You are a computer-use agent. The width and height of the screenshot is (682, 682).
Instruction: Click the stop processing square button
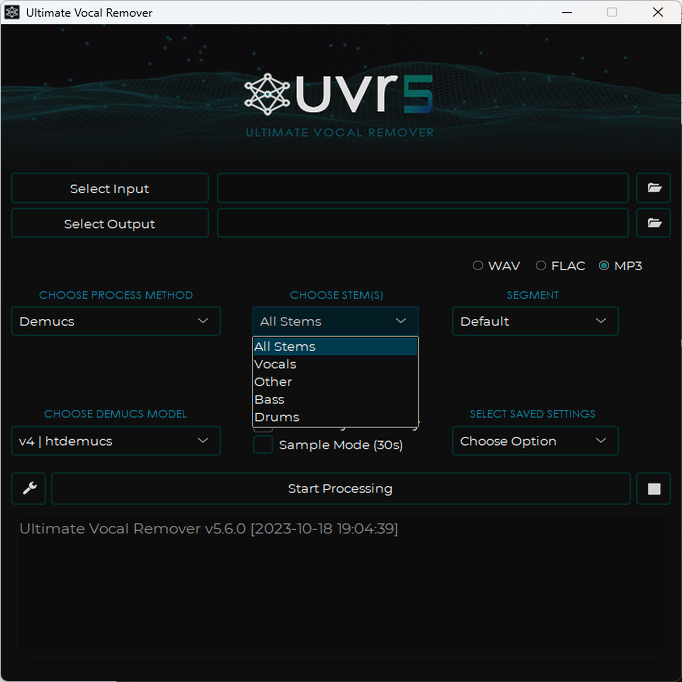tap(653, 488)
